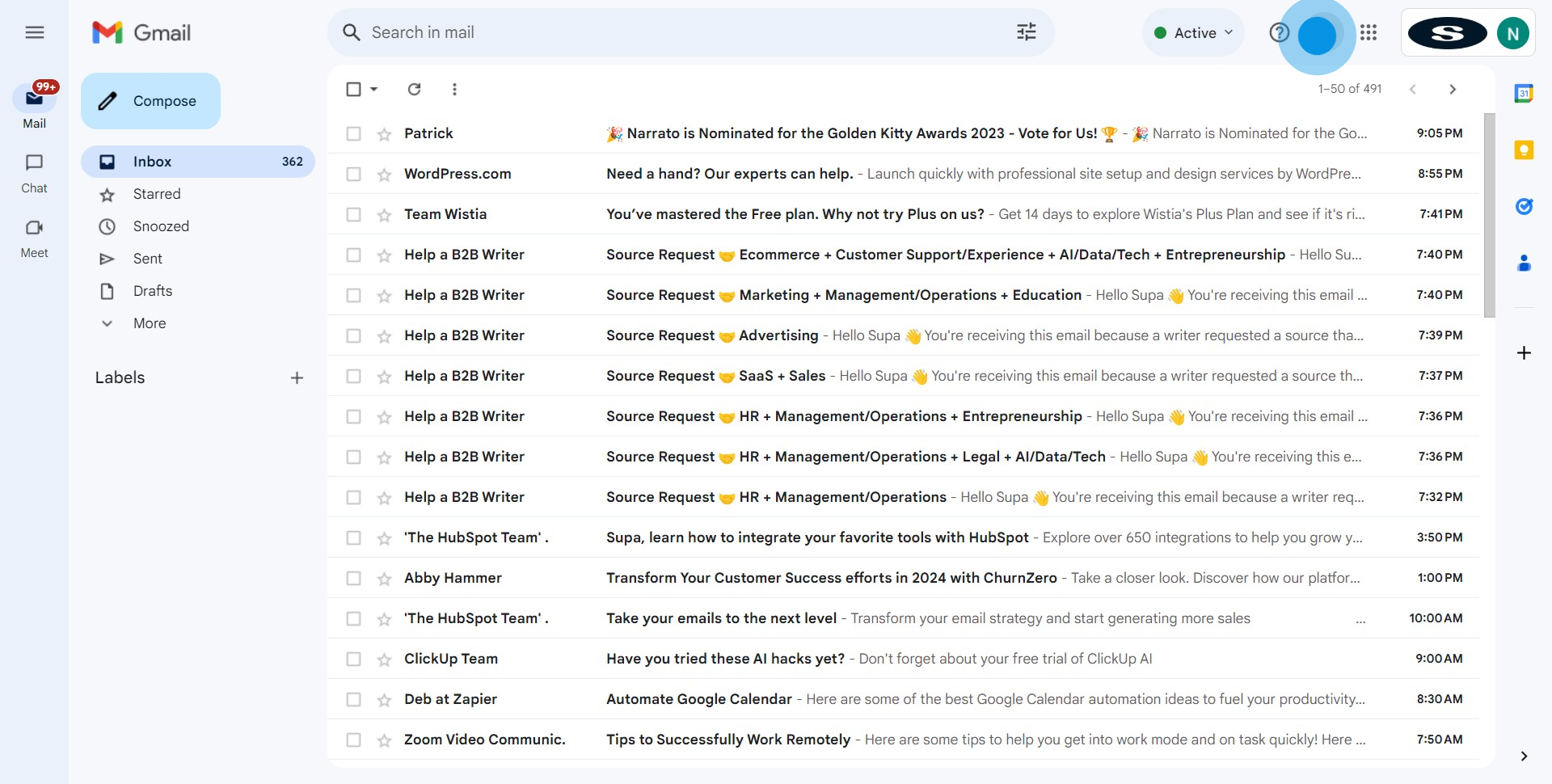Check the Source Request Advertising email
Image resolution: width=1552 pixels, height=784 pixels.
point(353,335)
